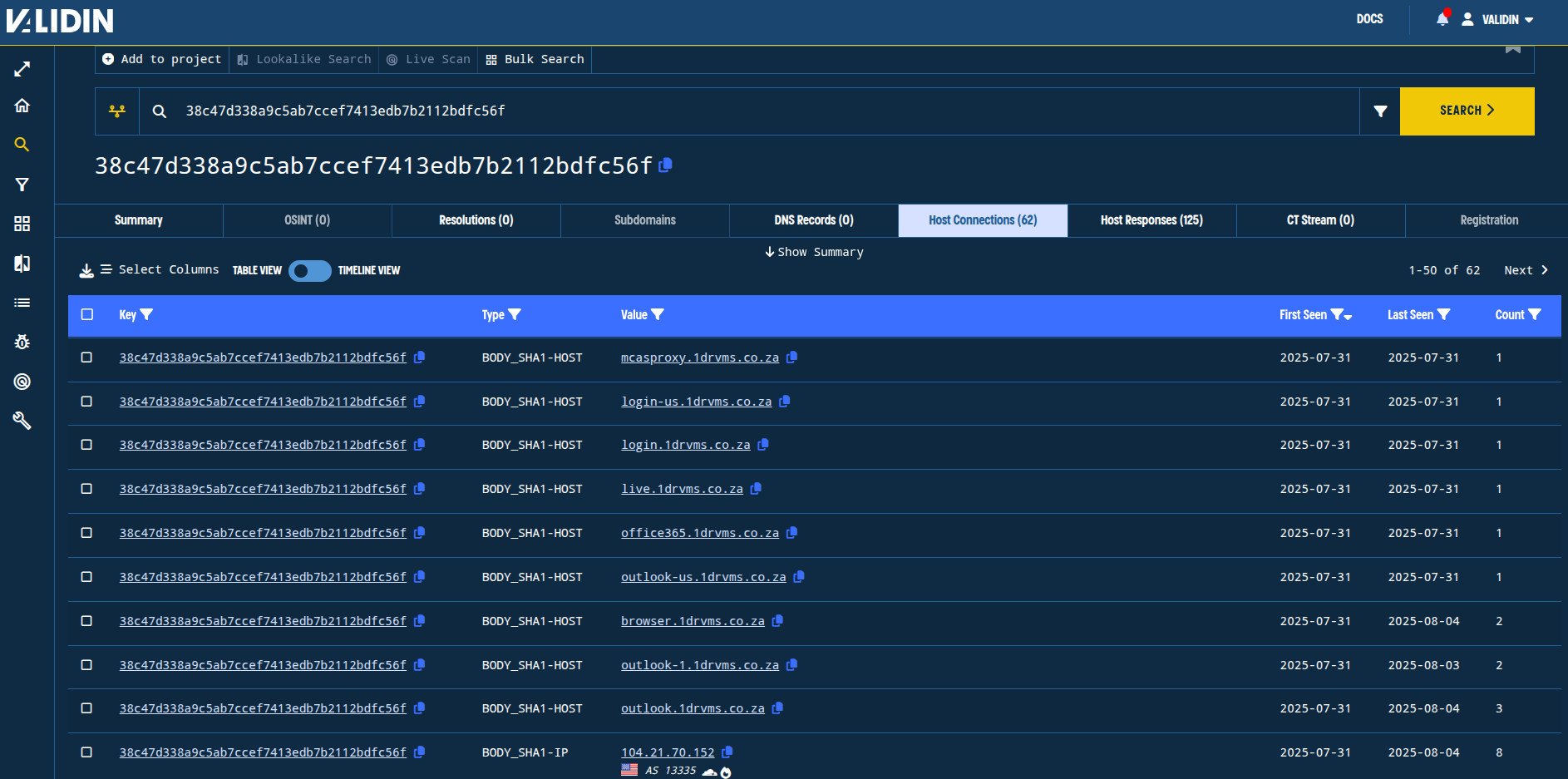The height and width of the screenshot is (779, 1568).
Task: Check the mcasproxy.1drvms.co.za row
Action: (86, 357)
